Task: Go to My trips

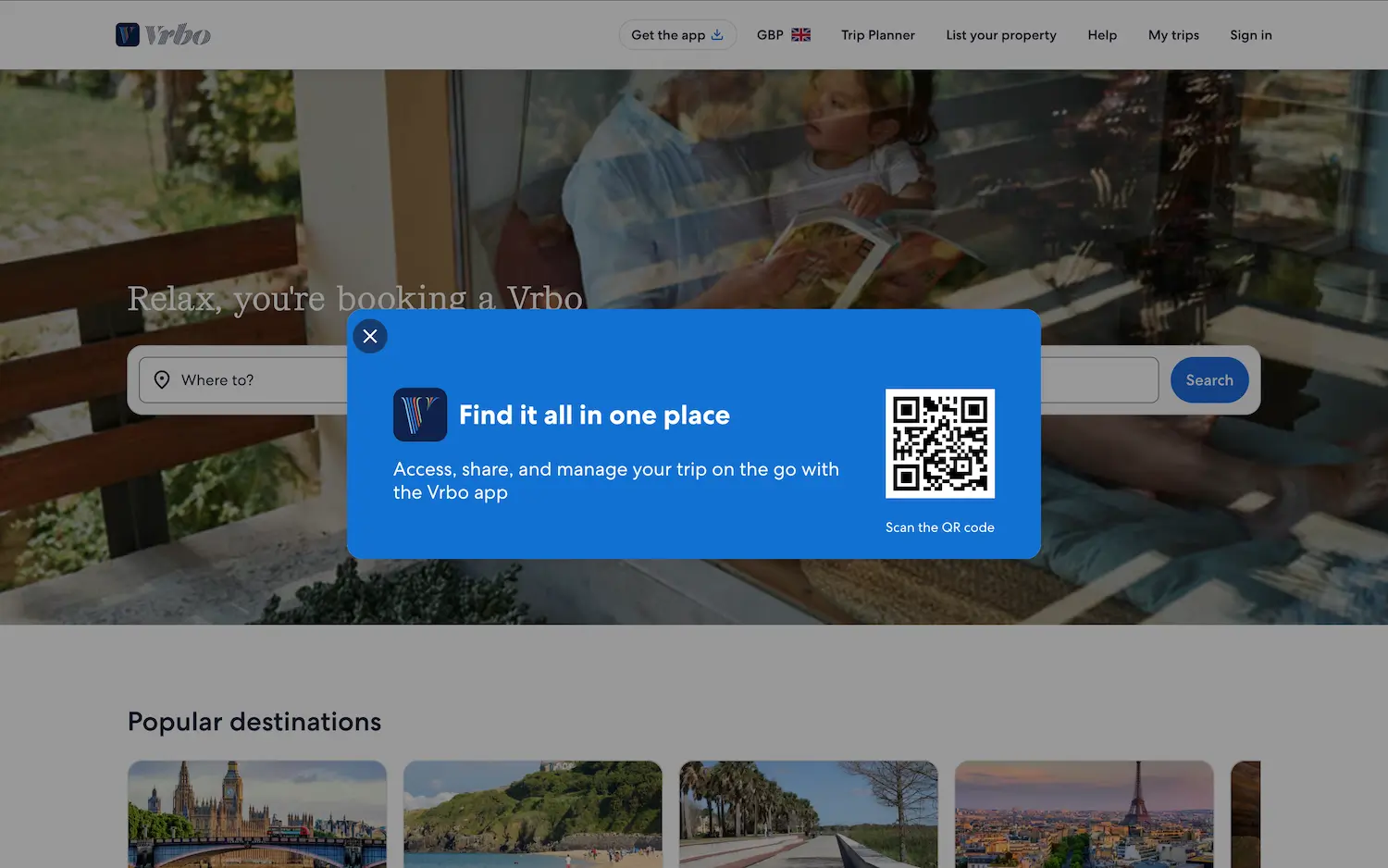Action: [x=1173, y=35]
